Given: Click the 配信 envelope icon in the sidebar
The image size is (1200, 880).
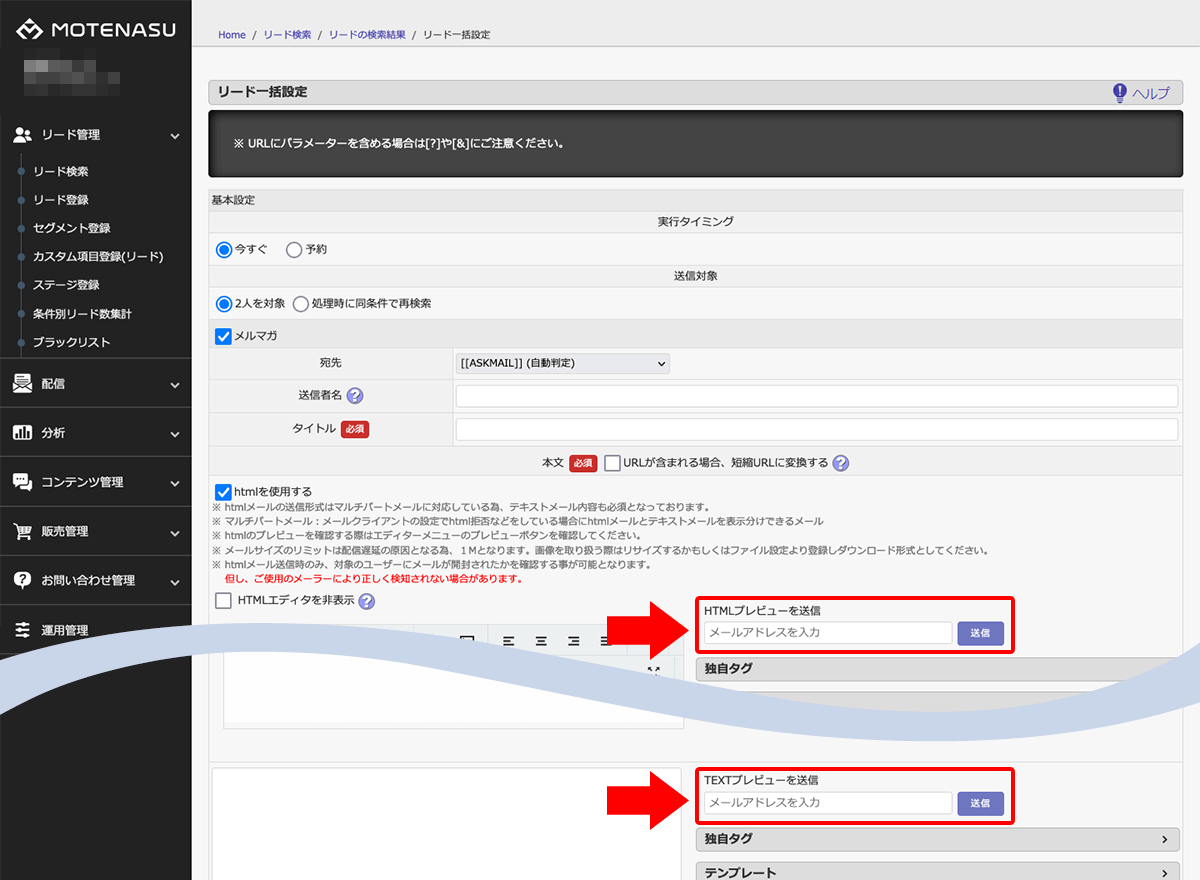Looking at the screenshot, I should [22, 384].
